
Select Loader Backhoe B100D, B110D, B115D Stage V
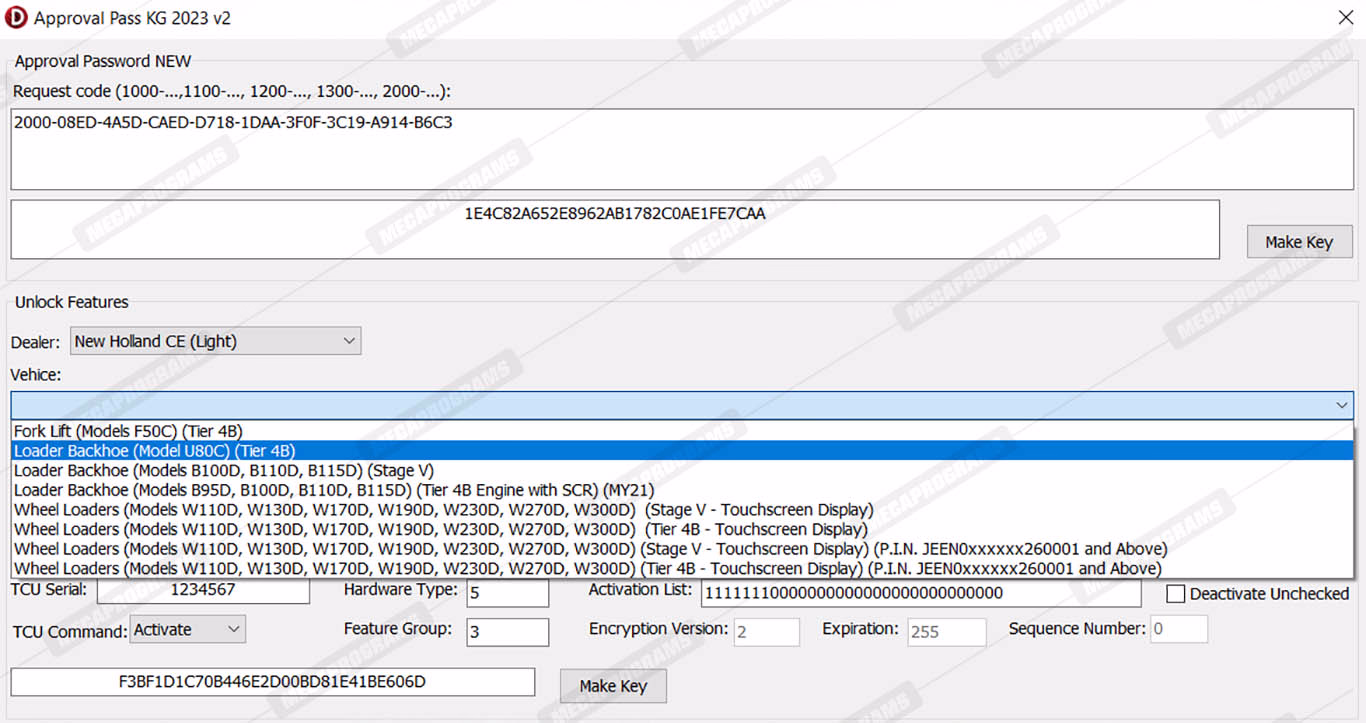coord(223,470)
